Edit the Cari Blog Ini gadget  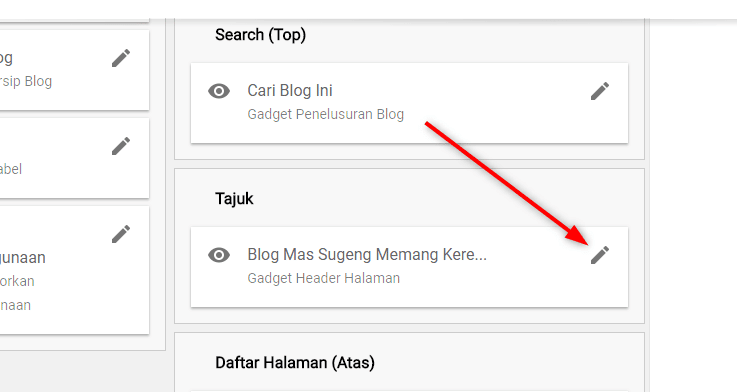tap(600, 91)
